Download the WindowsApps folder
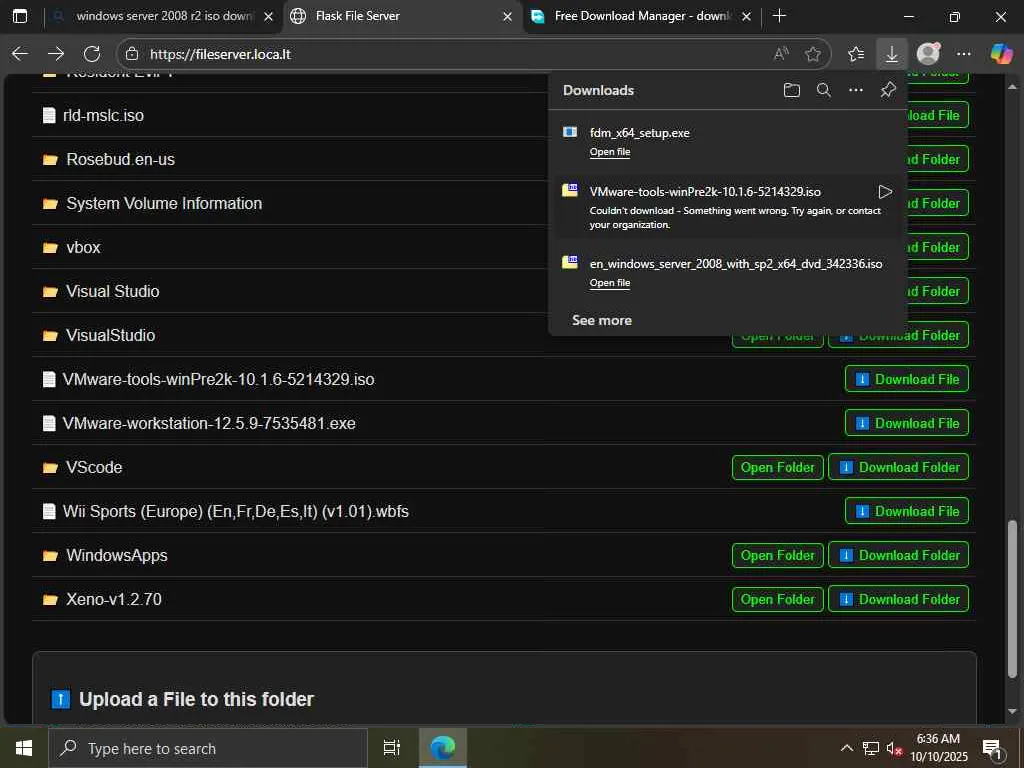 coord(899,556)
